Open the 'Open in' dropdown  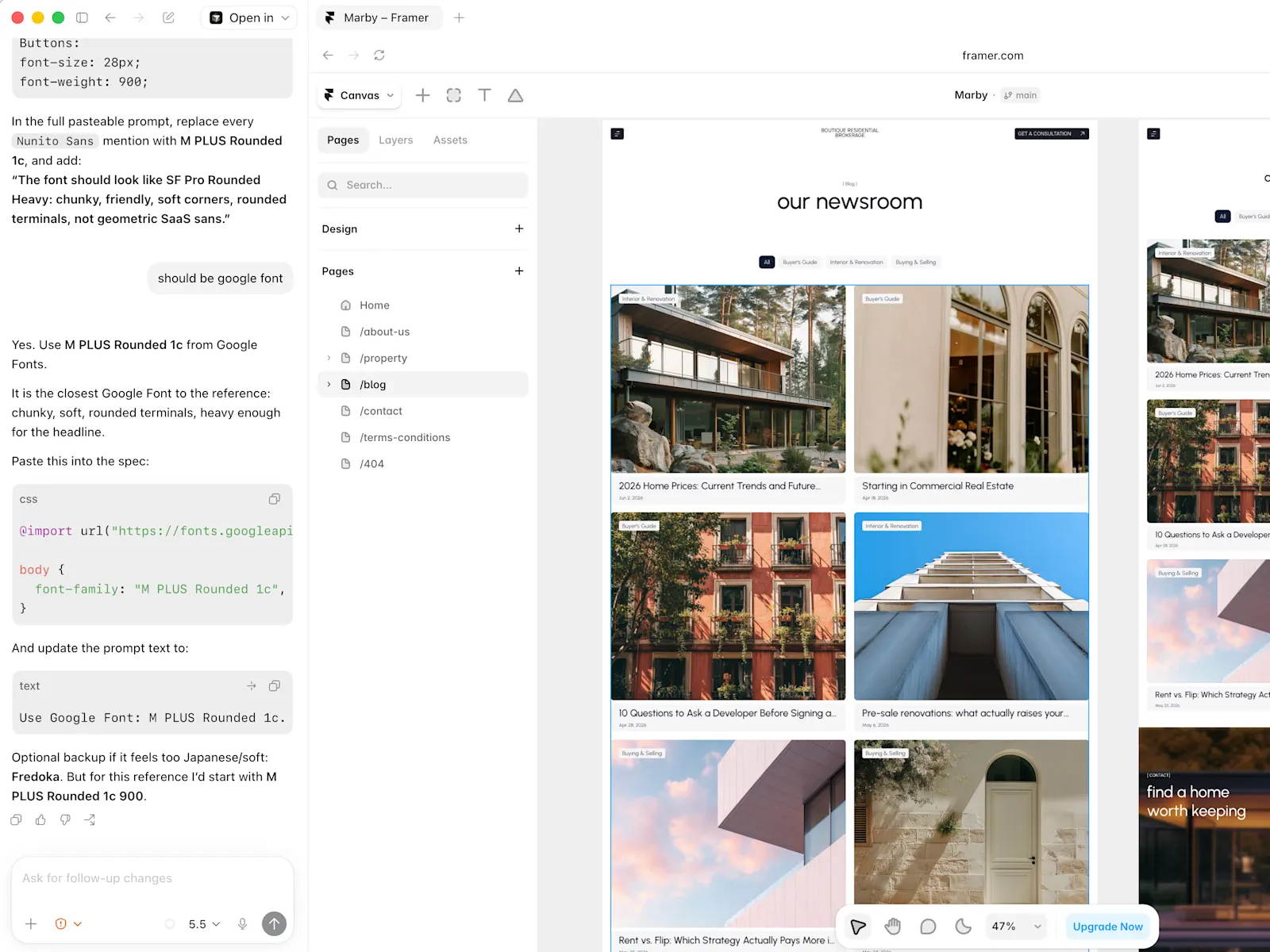(x=249, y=17)
